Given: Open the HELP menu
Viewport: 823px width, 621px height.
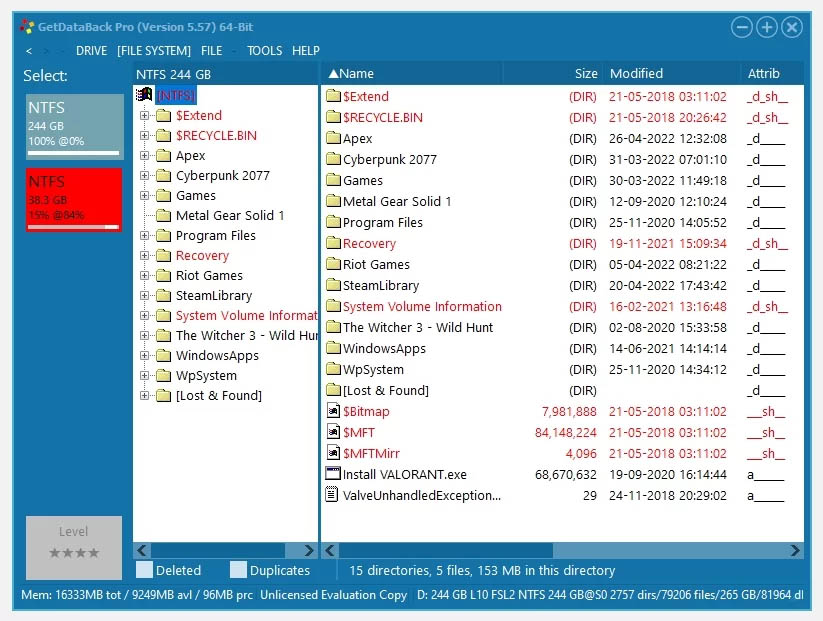Looking at the screenshot, I should [306, 51].
